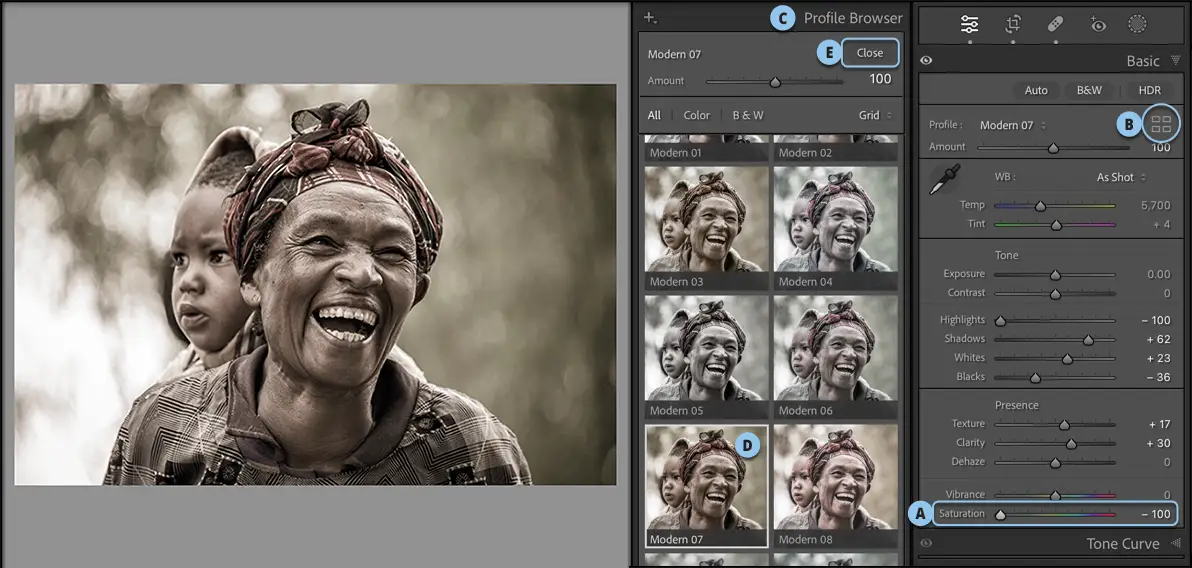Image resolution: width=1192 pixels, height=568 pixels.
Task: Toggle Basic panel visibility eye
Action: (x=926, y=61)
